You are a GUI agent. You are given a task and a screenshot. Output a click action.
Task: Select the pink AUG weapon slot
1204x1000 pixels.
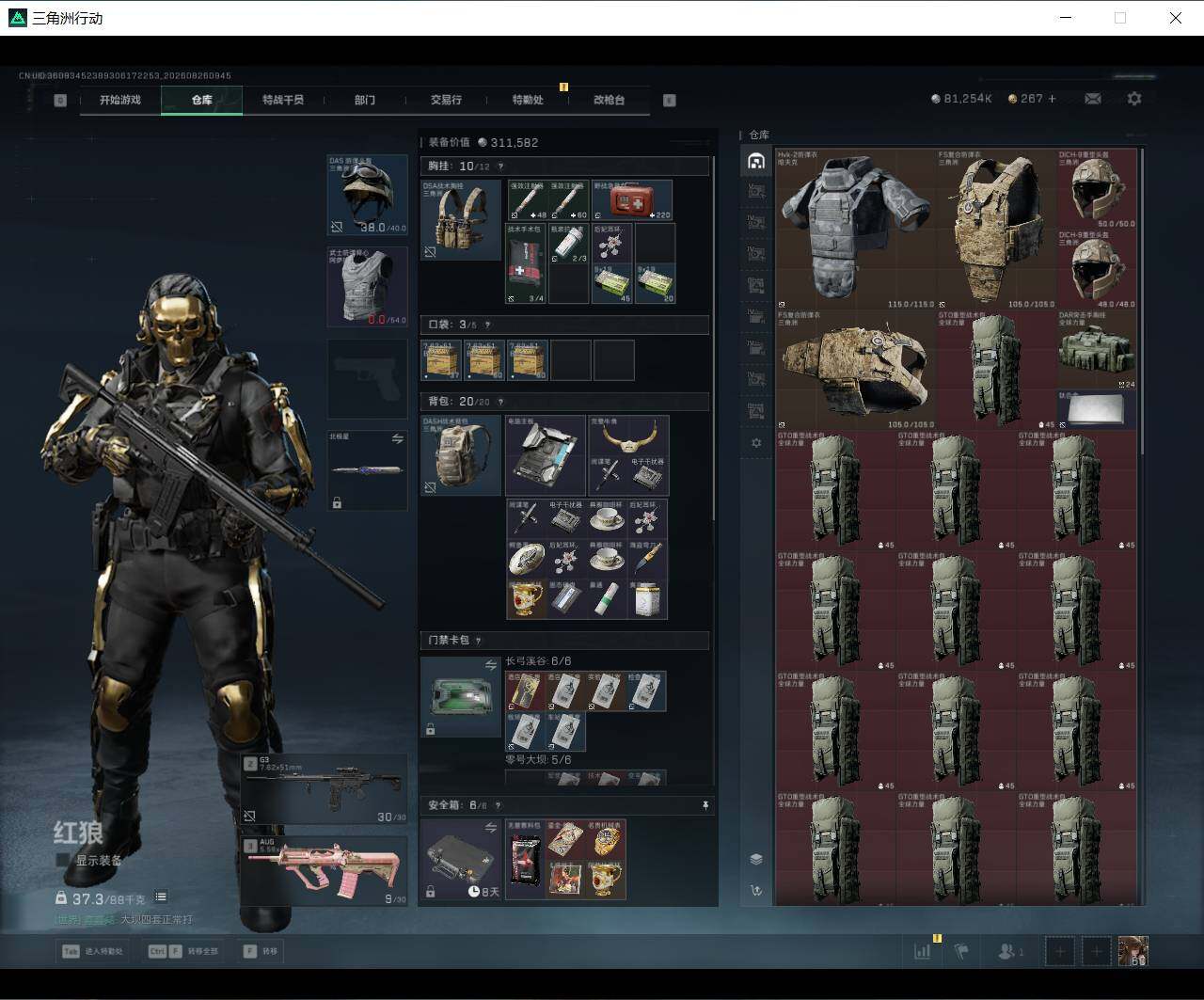point(325,871)
